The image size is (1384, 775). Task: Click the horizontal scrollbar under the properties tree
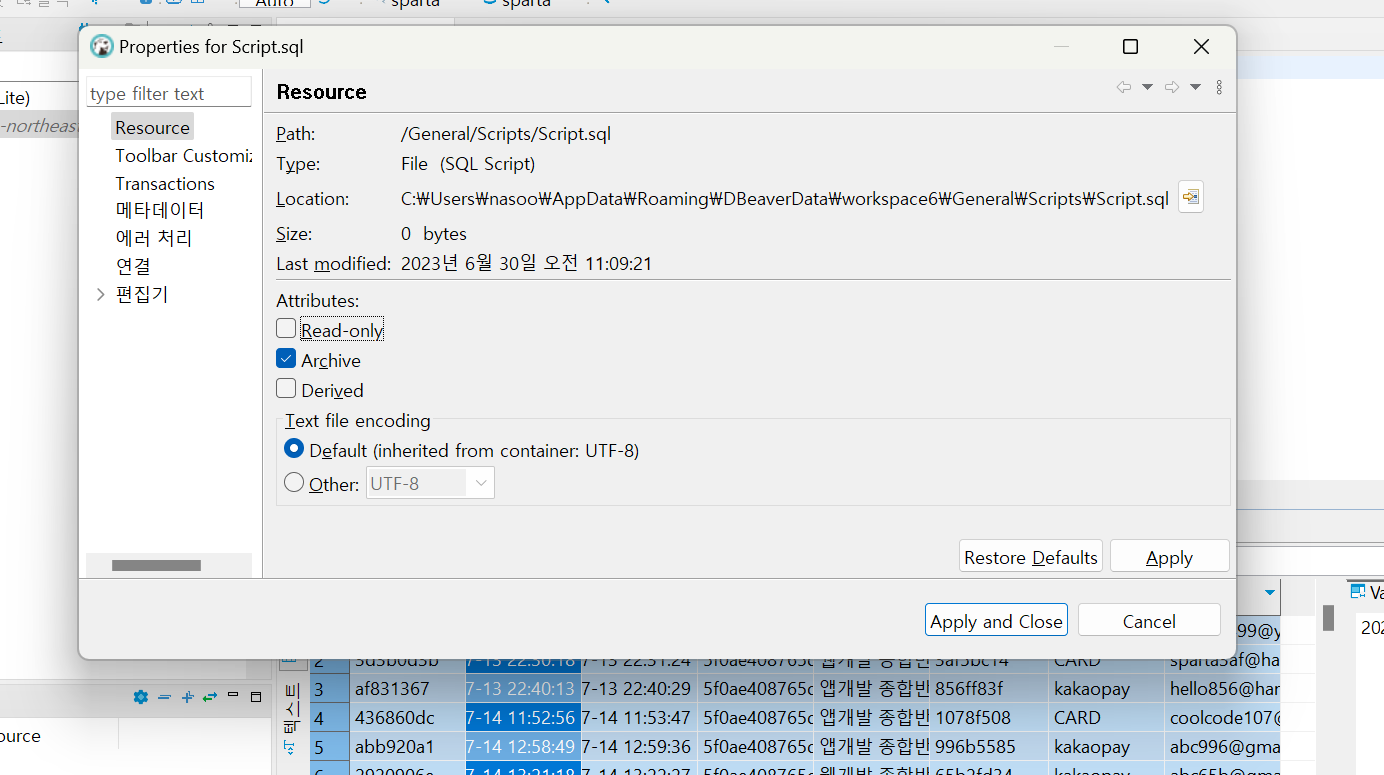click(x=157, y=565)
